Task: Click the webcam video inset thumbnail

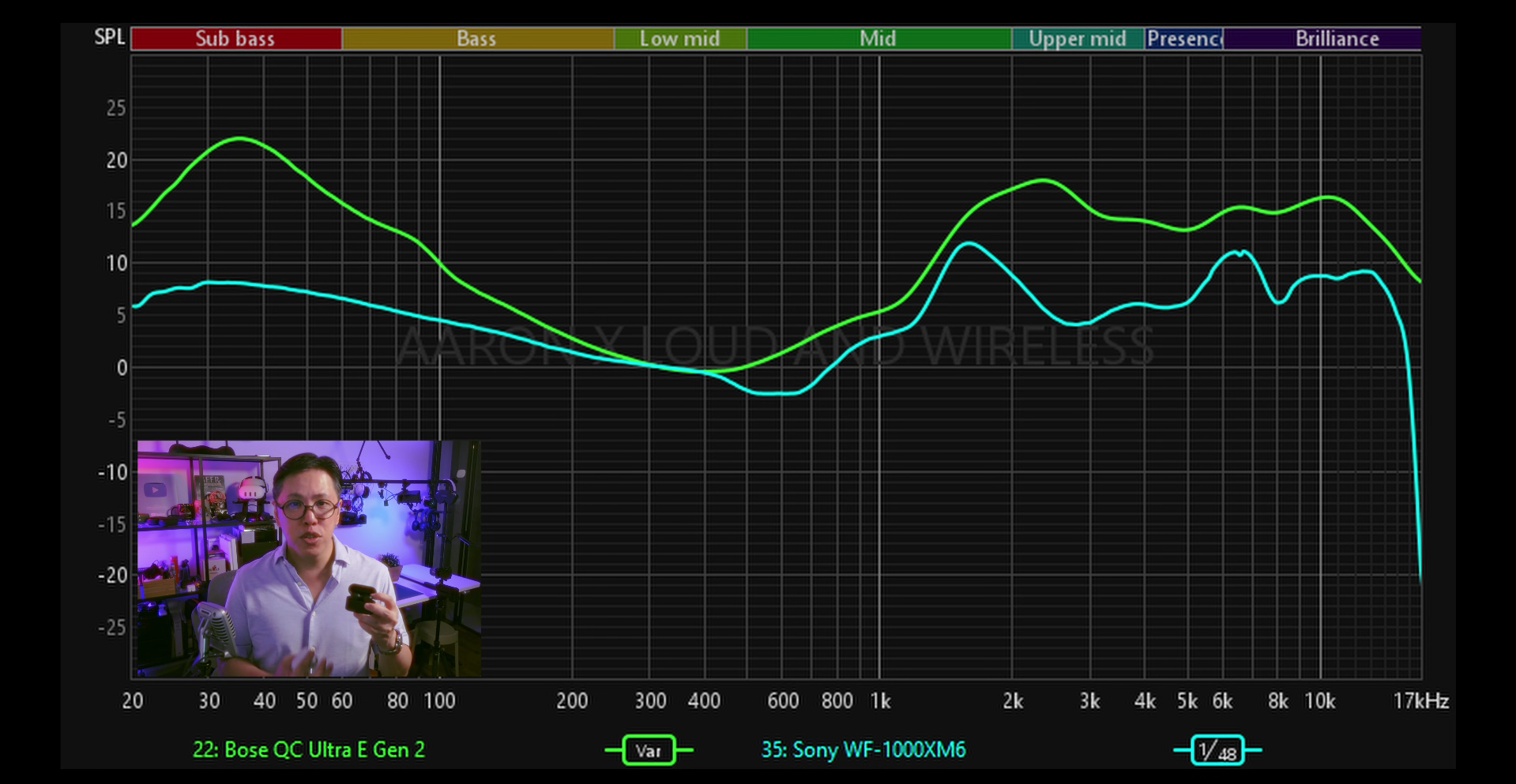Action: point(309,559)
